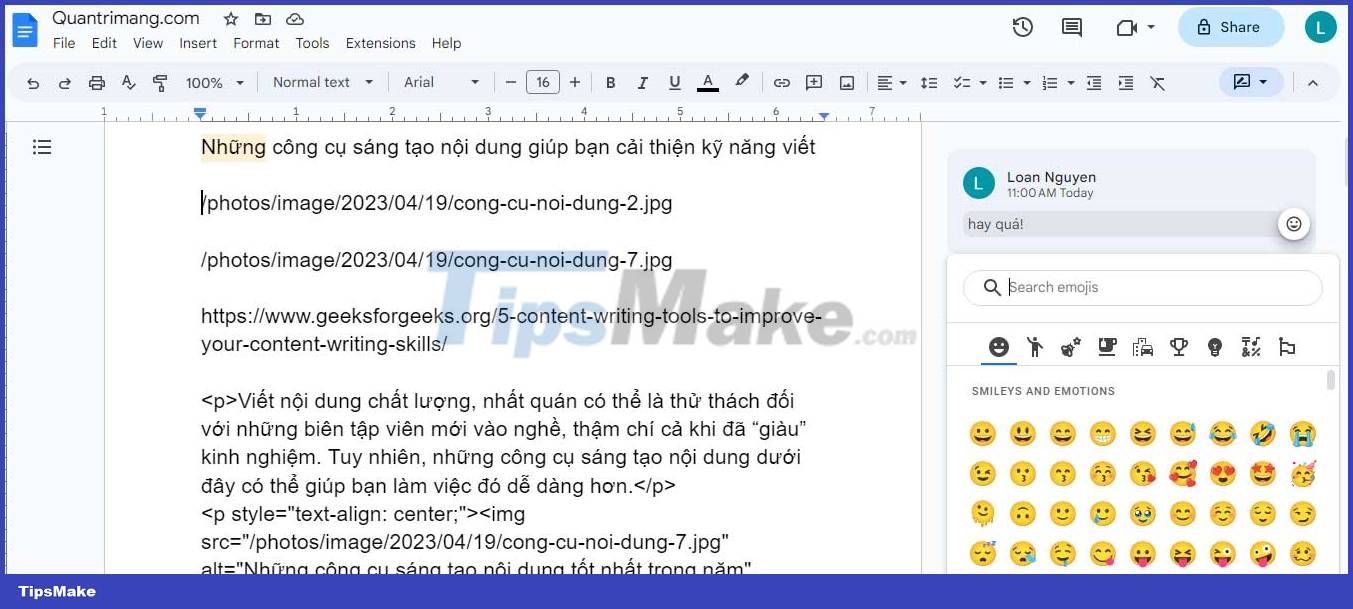Type in the Search emojis field
This screenshot has width=1353, height=609.
[x=1140, y=287]
